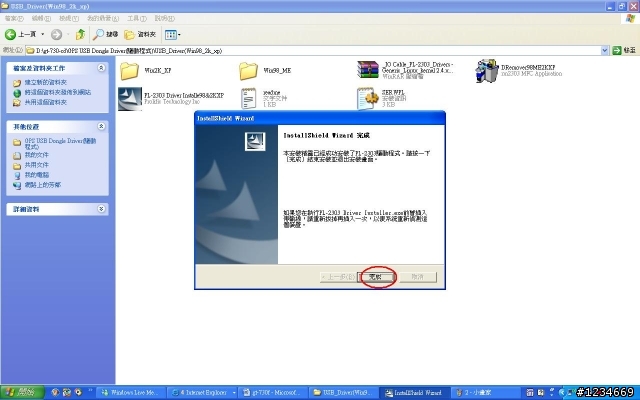Click the Prolific logo icon in wizard
This screenshot has width=640, height=400.
[x=255, y=142]
